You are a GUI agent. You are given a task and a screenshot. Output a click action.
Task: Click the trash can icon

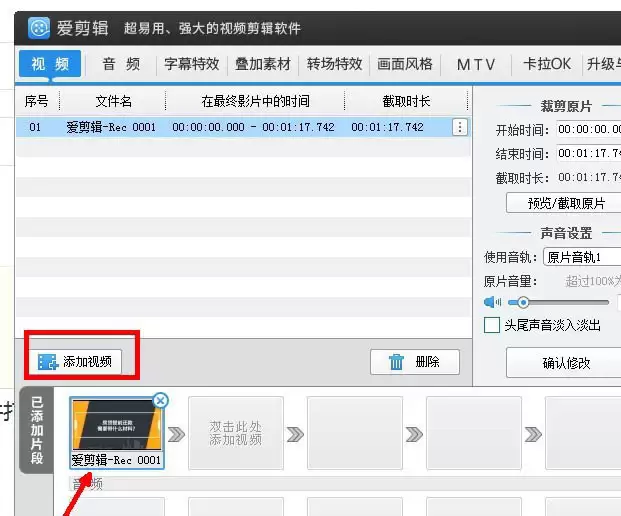click(396, 362)
